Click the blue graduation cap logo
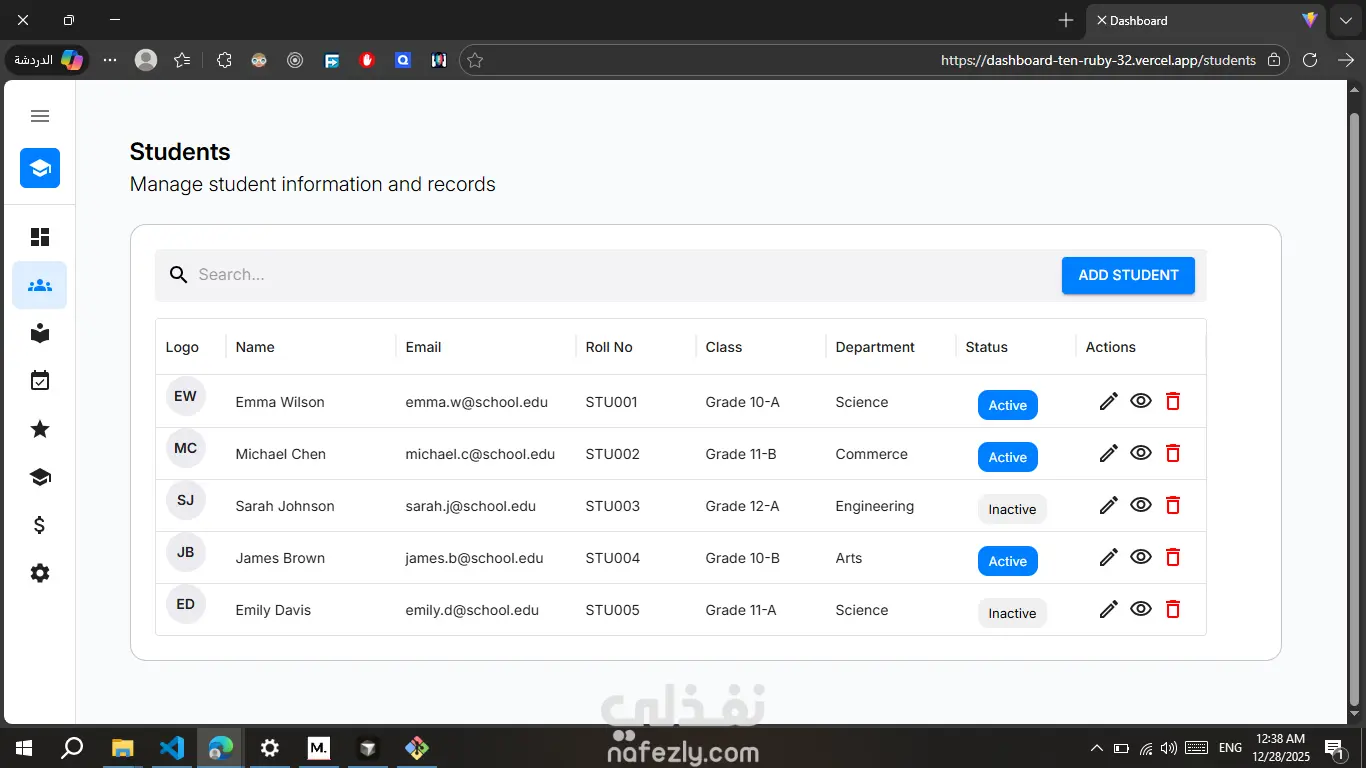This screenshot has width=1366, height=768. click(x=40, y=168)
